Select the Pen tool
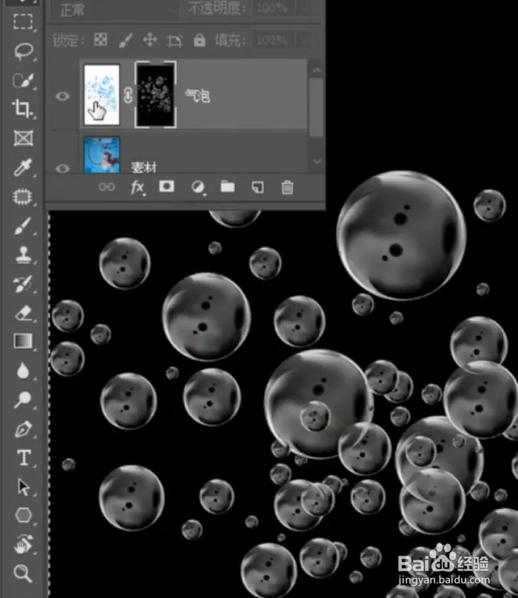Screen dimensions: 518x598 click(x=23, y=429)
